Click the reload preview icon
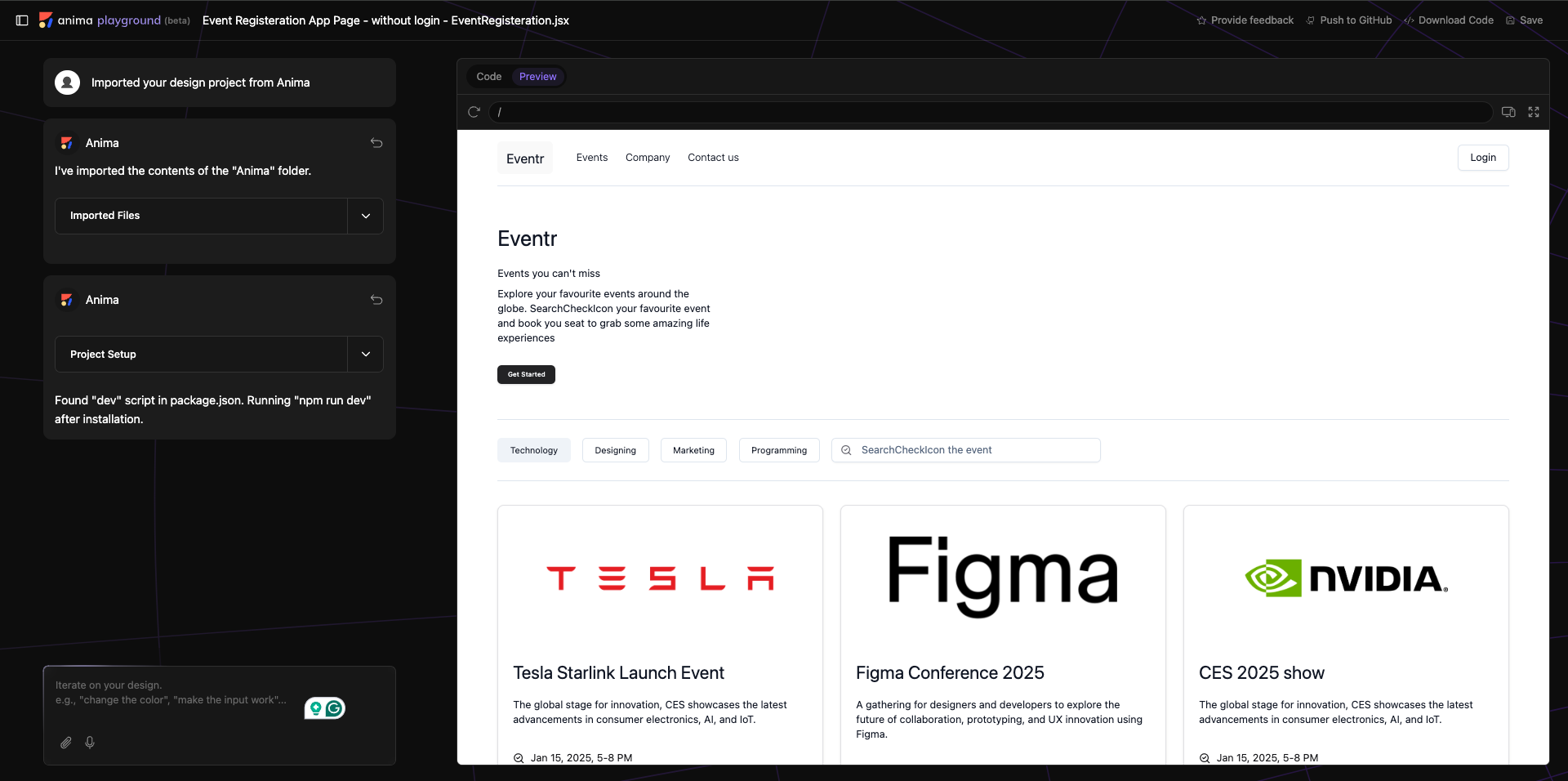The image size is (1568, 781). [474, 112]
